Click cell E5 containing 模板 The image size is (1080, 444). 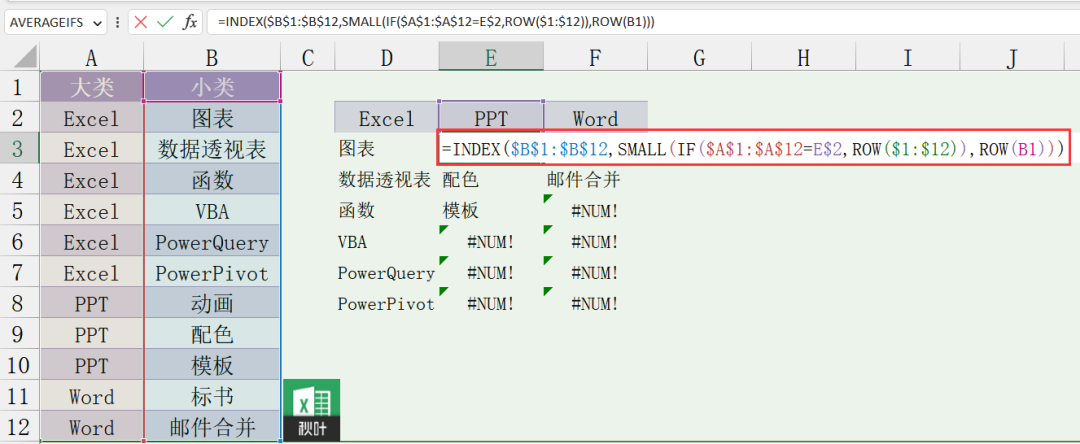click(x=491, y=211)
